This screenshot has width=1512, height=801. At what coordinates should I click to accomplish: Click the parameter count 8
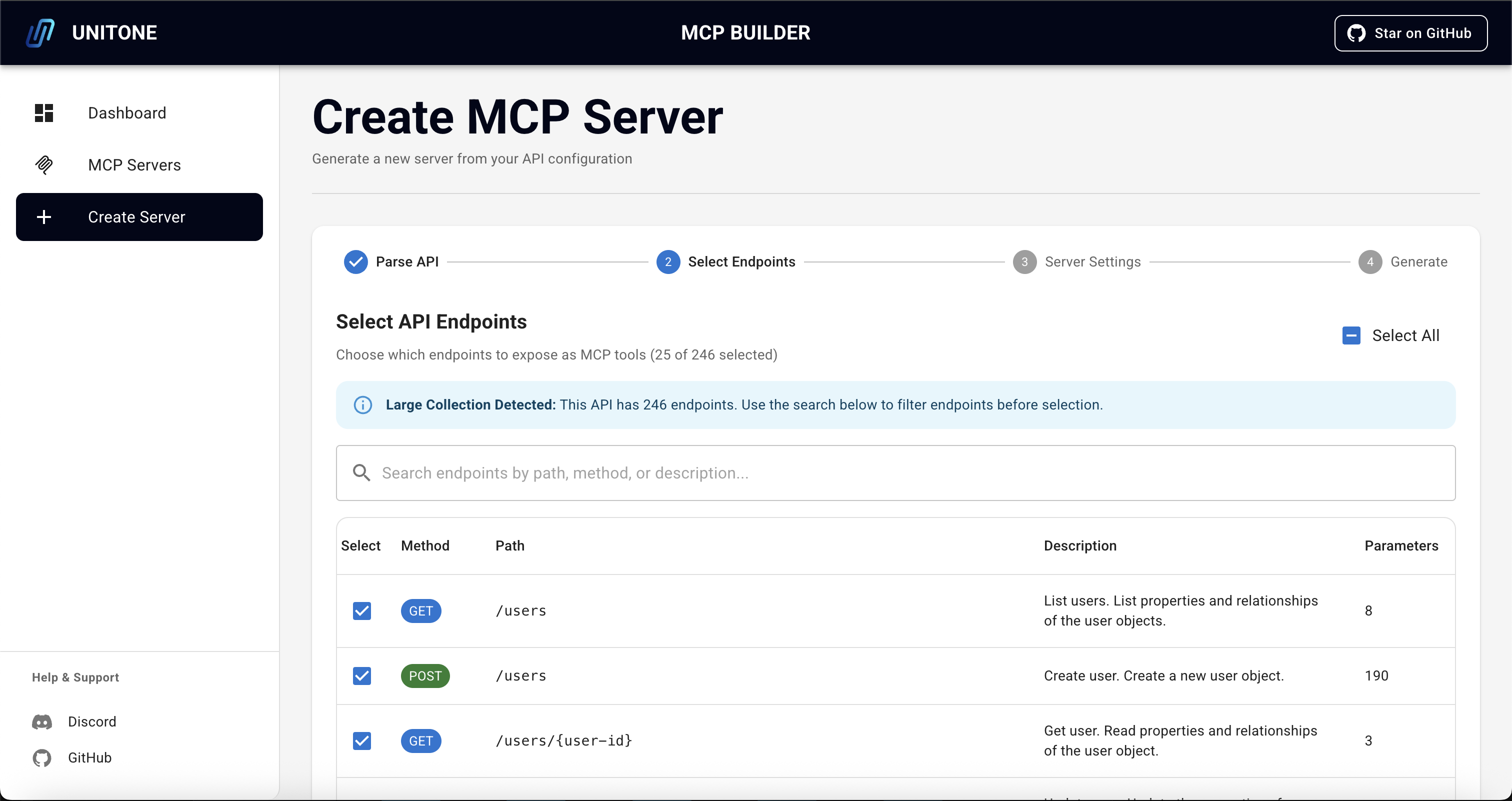[1368, 611]
